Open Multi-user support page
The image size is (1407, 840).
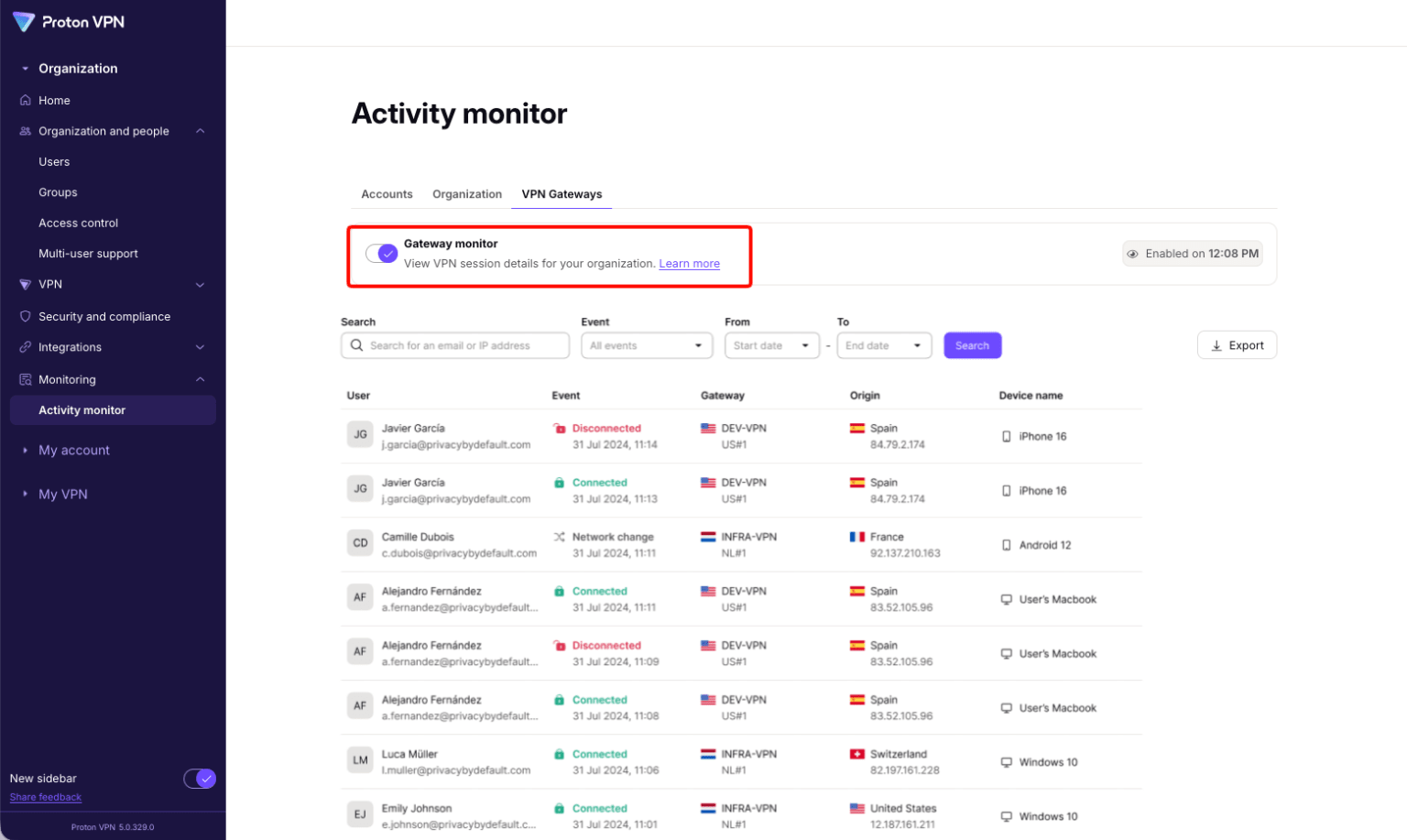click(x=88, y=254)
